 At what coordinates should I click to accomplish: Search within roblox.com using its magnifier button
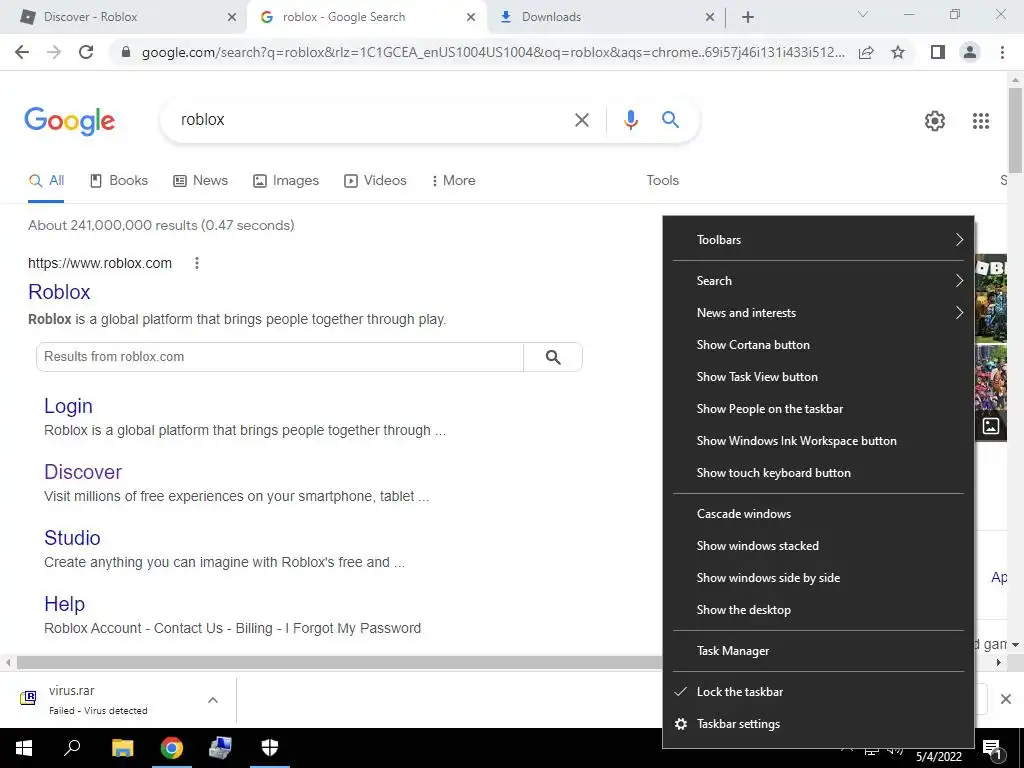[x=552, y=357]
